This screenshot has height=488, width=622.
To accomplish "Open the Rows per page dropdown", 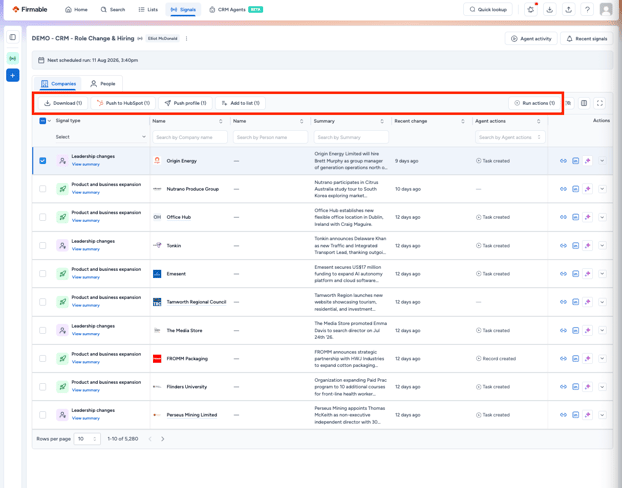I will (x=87, y=439).
